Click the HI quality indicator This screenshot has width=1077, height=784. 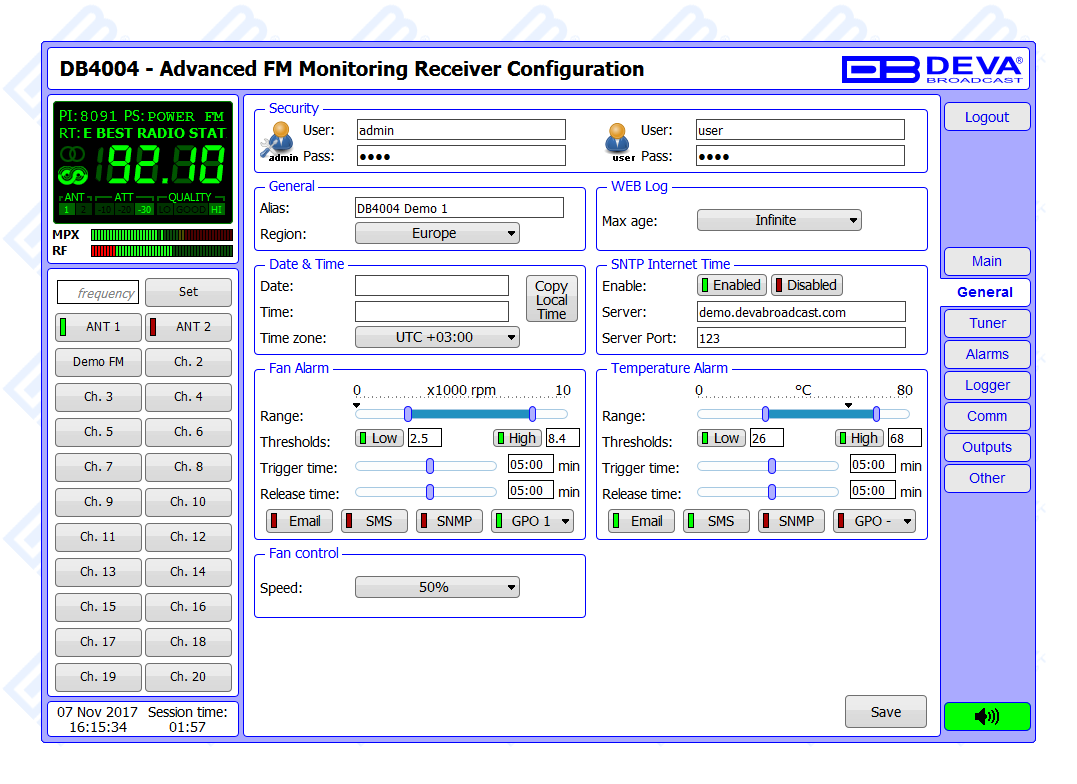pyautogui.click(x=217, y=209)
